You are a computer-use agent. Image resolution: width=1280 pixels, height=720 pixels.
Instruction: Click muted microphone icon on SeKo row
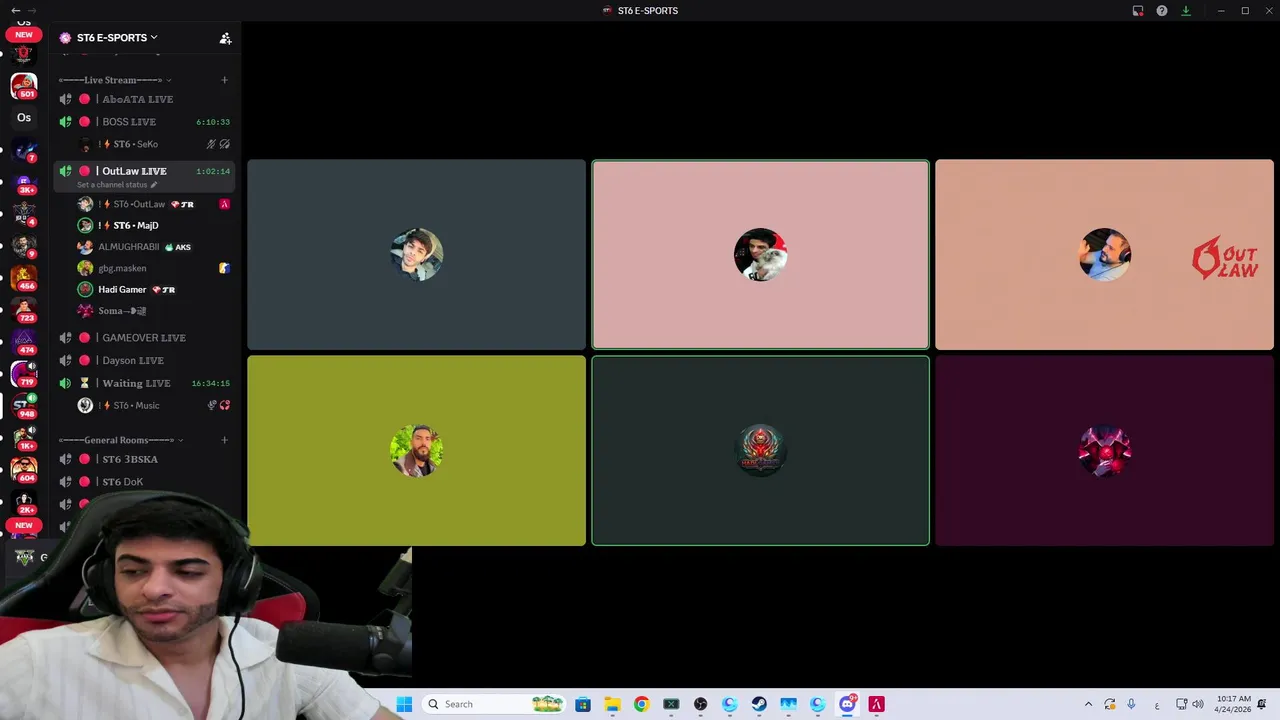point(211,144)
